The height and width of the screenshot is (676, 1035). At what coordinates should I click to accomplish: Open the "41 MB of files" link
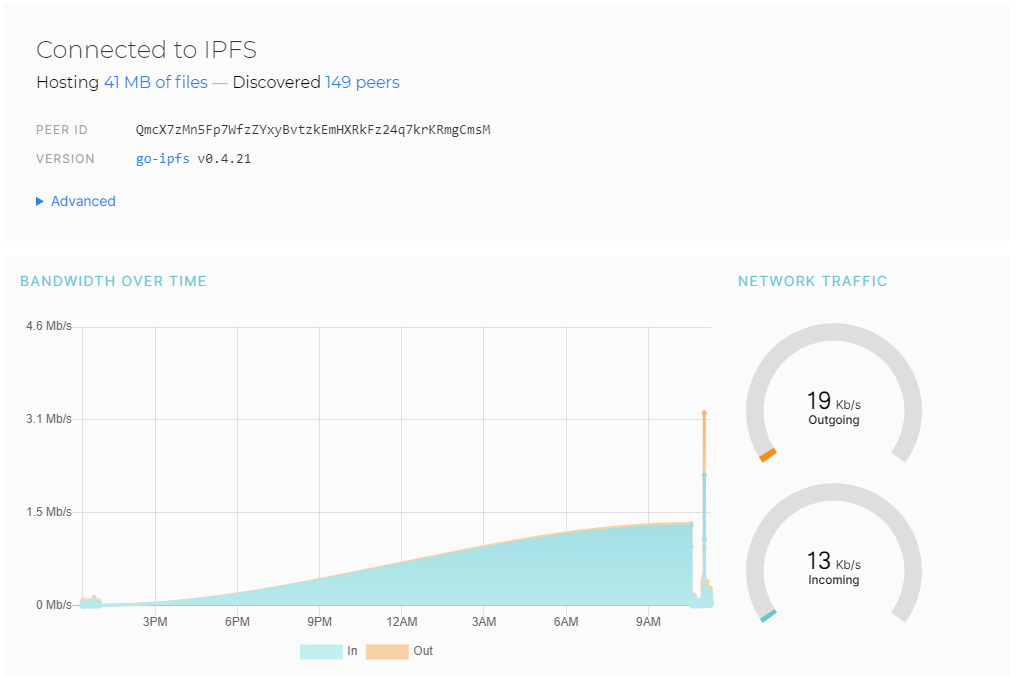click(156, 82)
